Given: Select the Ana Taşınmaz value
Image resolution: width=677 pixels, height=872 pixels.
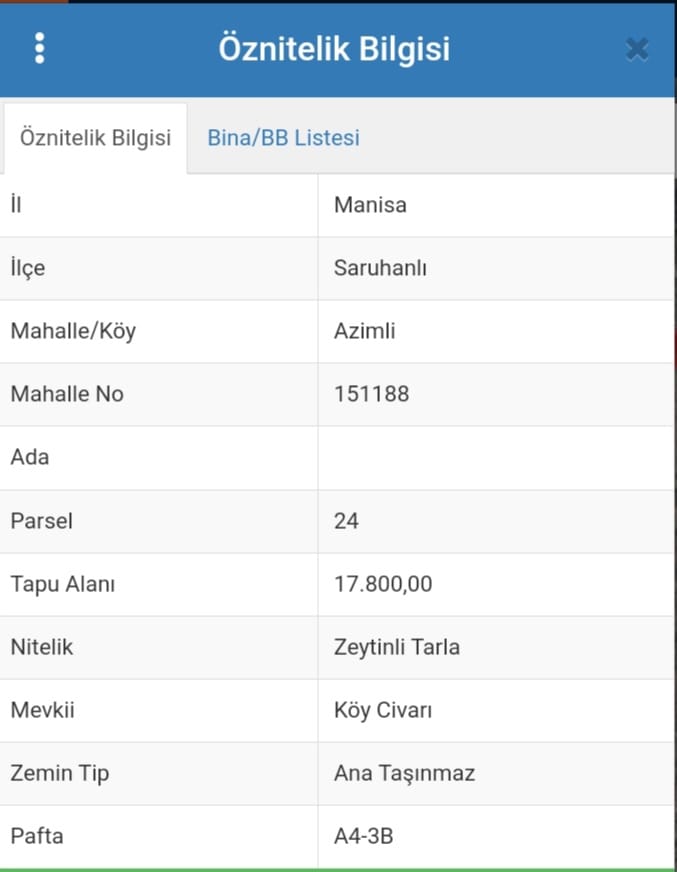Looking at the screenshot, I should coord(404,774).
